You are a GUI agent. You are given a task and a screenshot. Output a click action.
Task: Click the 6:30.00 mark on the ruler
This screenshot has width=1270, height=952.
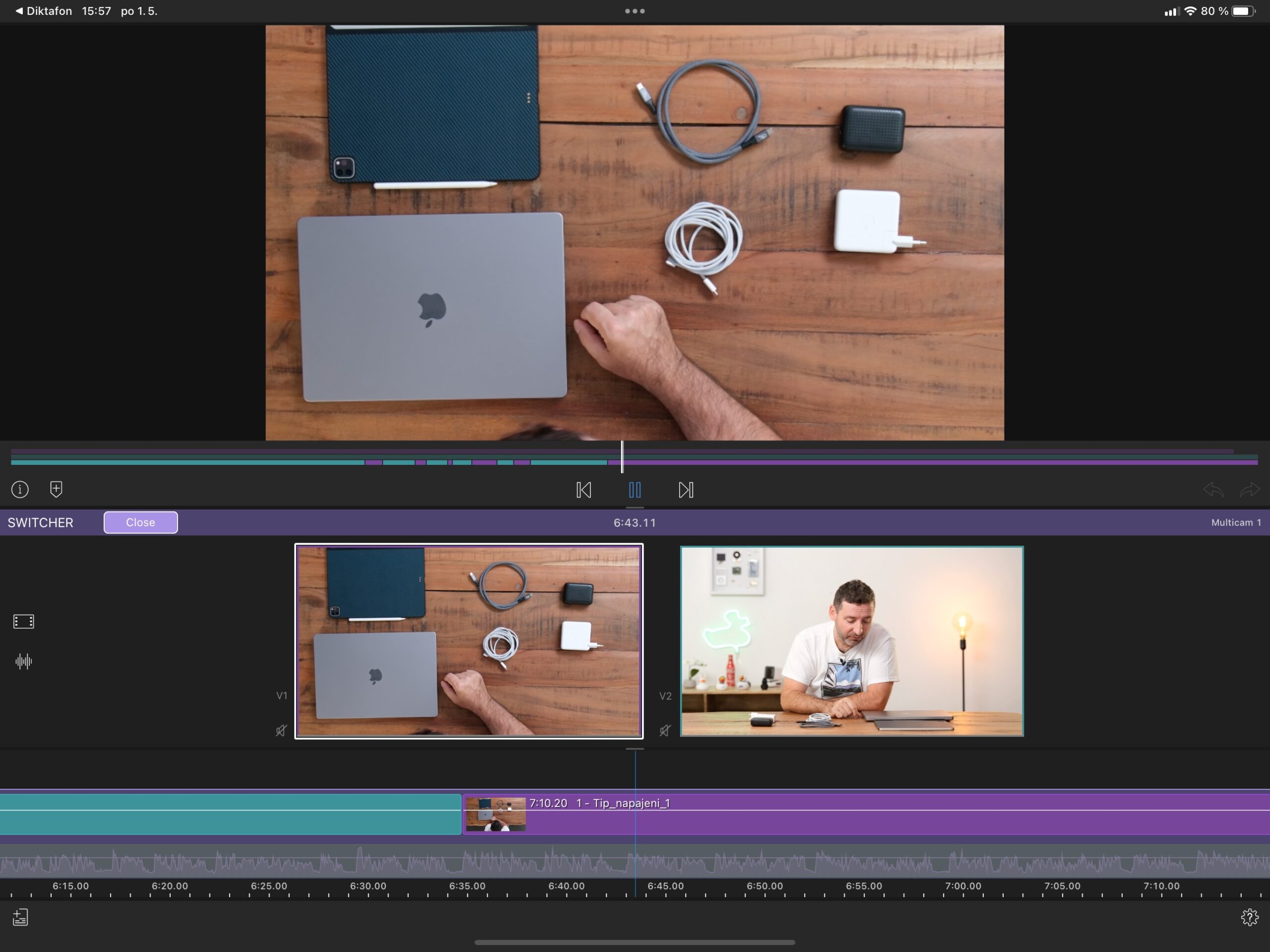pos(368,887)
